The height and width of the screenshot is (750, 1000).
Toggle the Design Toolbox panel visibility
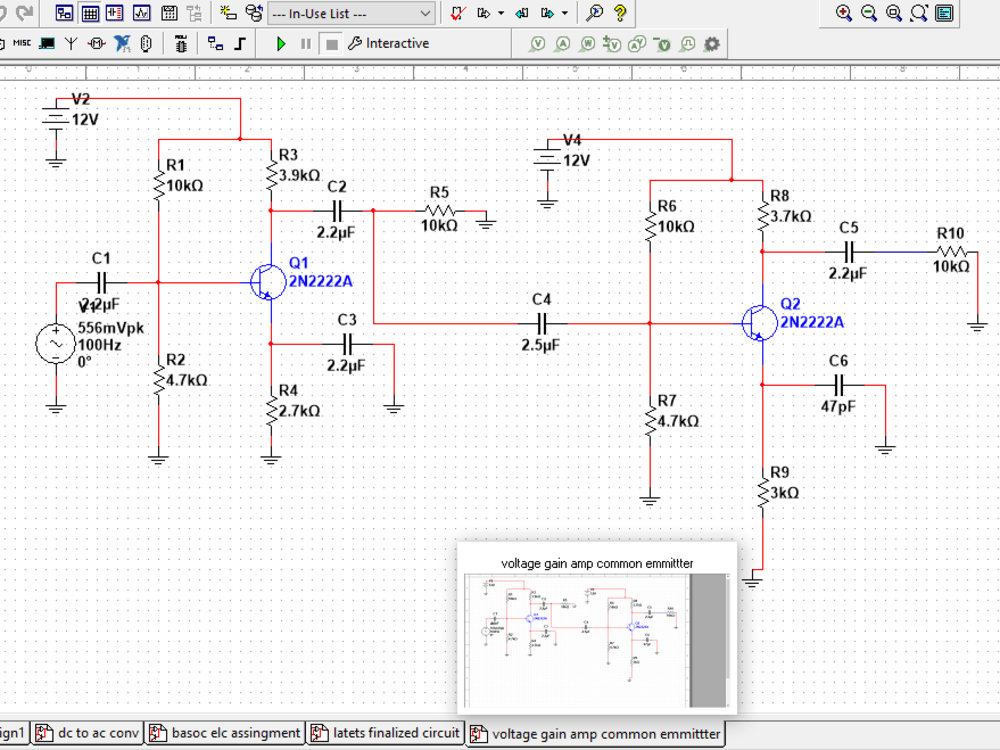(62, 13)
